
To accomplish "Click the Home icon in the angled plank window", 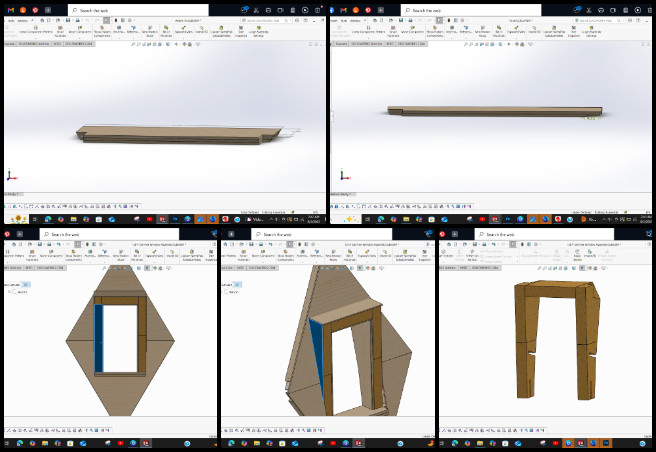I will tap(42, 20).
